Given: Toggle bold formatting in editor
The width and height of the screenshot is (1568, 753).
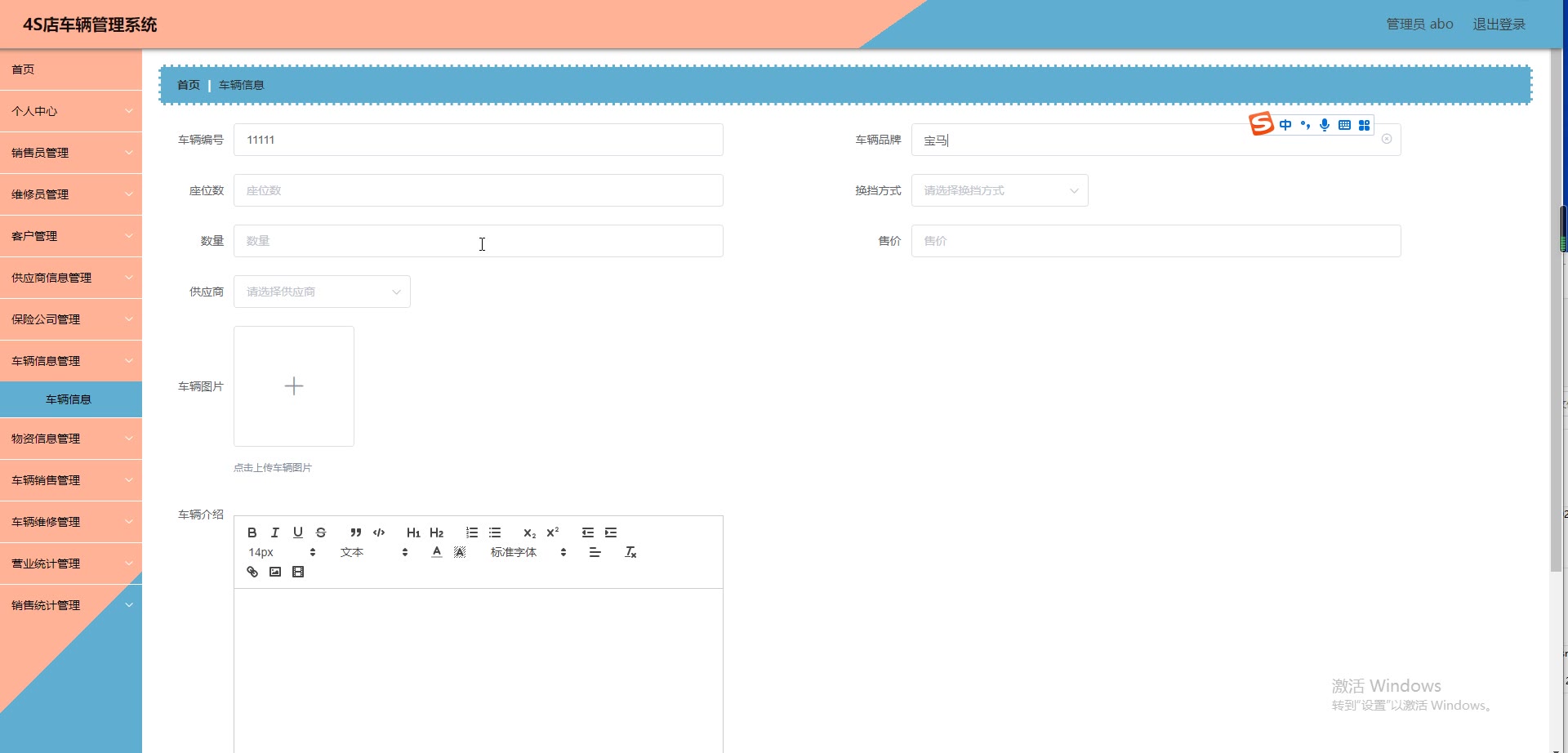Looking at the screenshot, I should [x=252, y=532].
